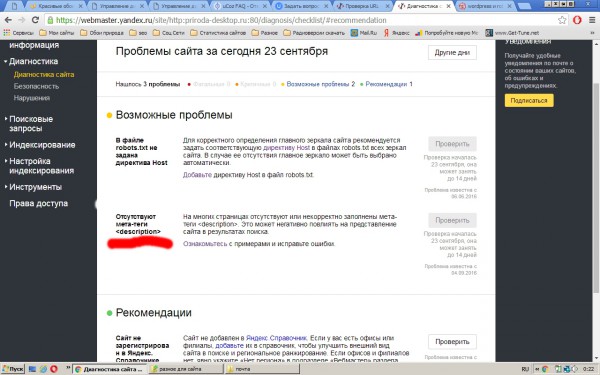Switch to Проверка URL browser tab
Screen dimensions: 600x375
(x=363, y=6)
